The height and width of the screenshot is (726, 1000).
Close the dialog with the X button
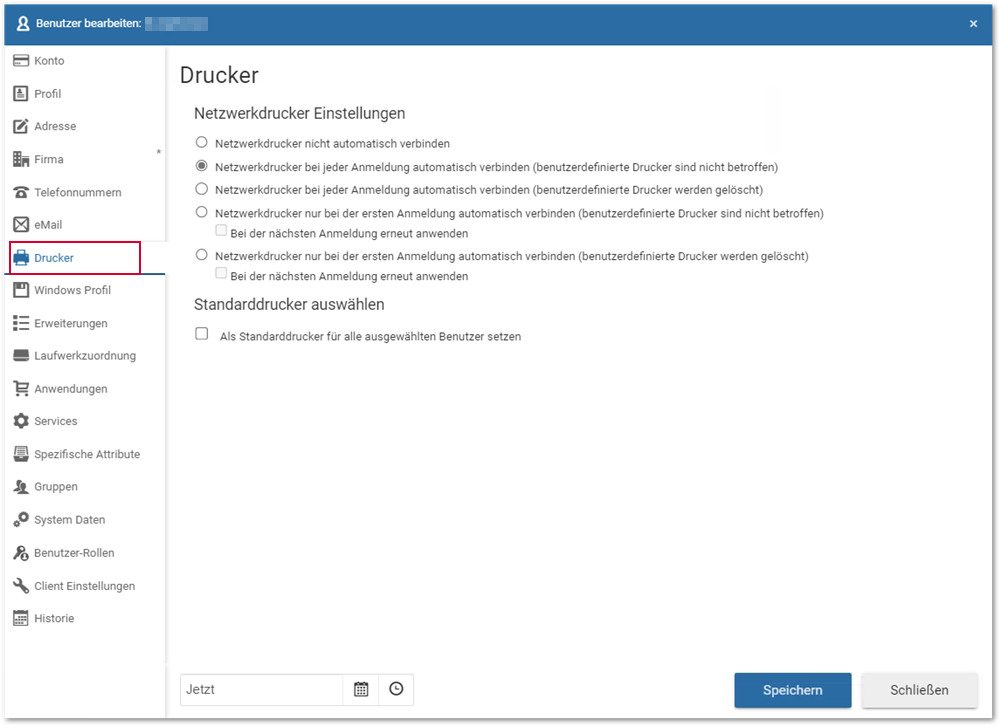point(973,24)
